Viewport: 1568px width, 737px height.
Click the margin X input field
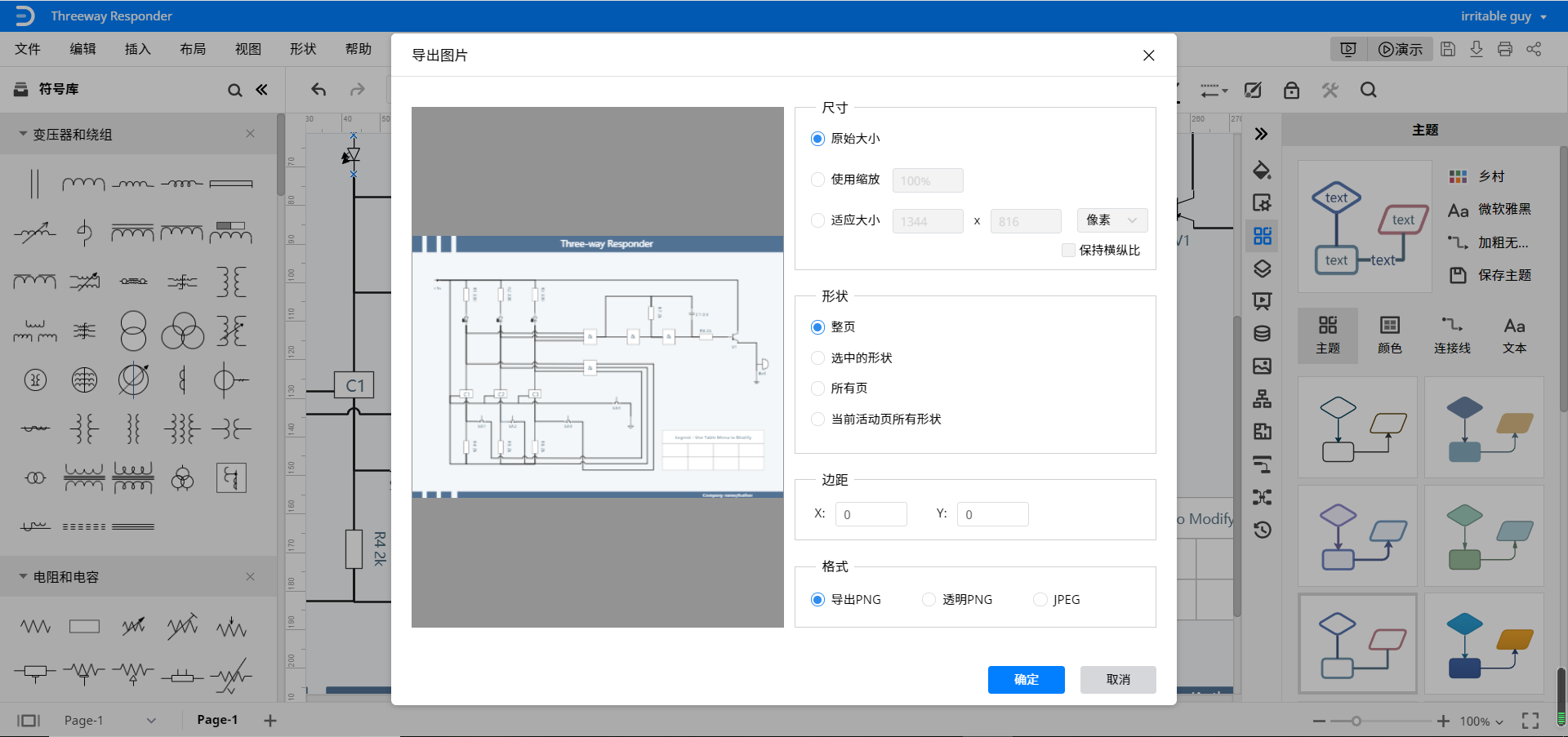point(871,514)
